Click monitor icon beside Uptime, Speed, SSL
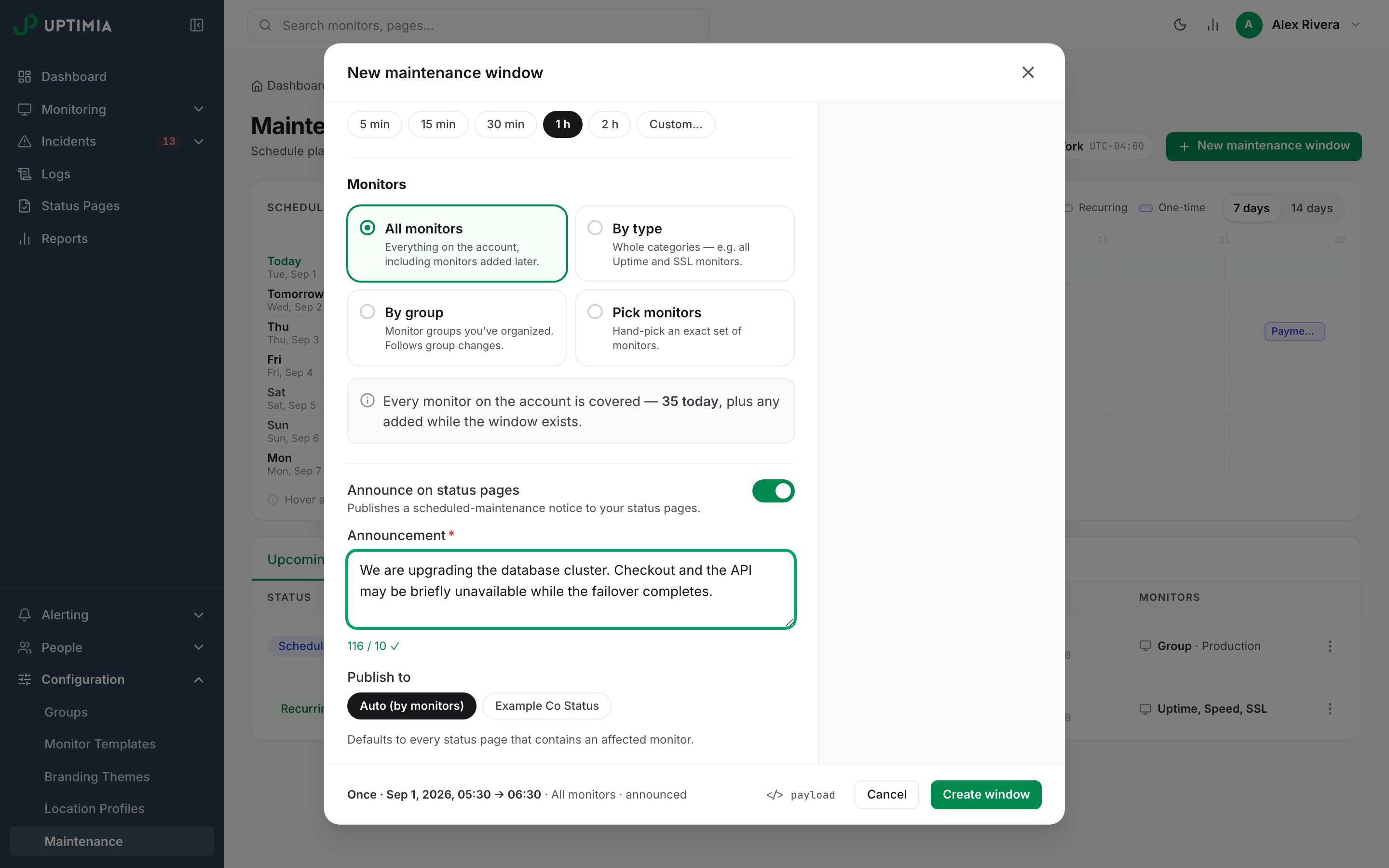Image resolution: width=1389 pixels, height=868 pixels. [1145, 709]
